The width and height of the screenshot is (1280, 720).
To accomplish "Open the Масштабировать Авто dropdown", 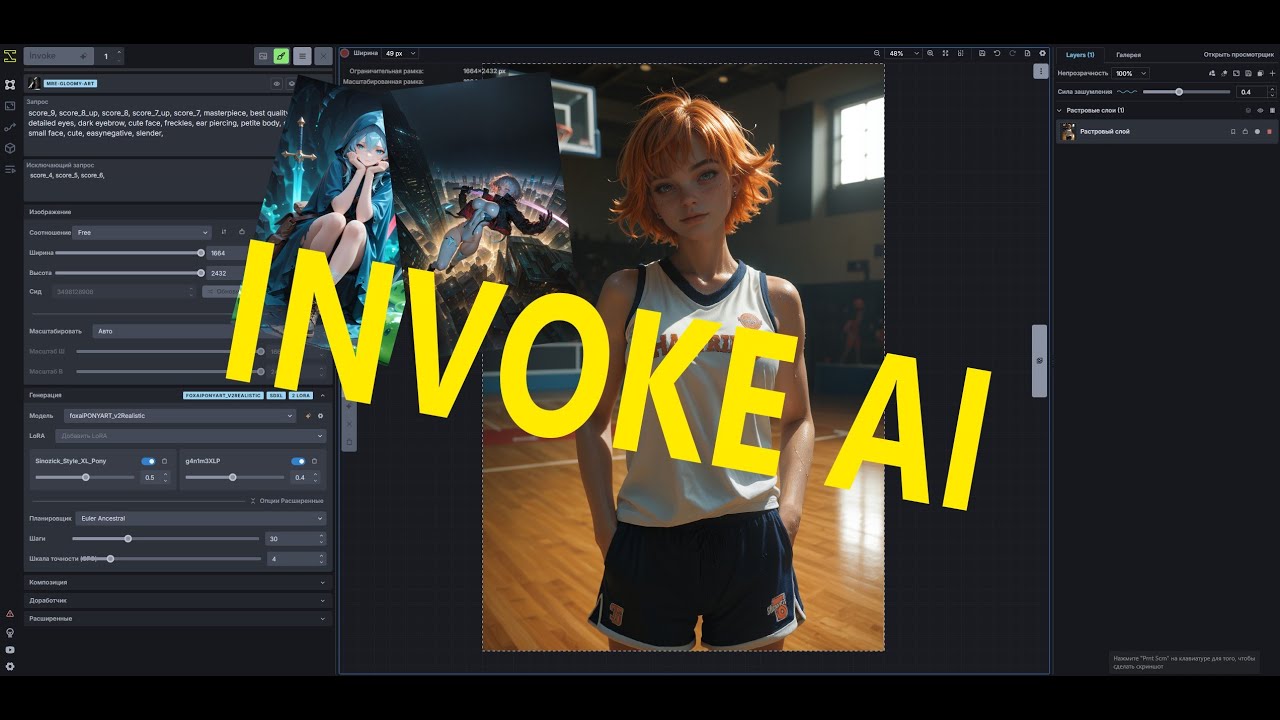I will coord(180,330).
